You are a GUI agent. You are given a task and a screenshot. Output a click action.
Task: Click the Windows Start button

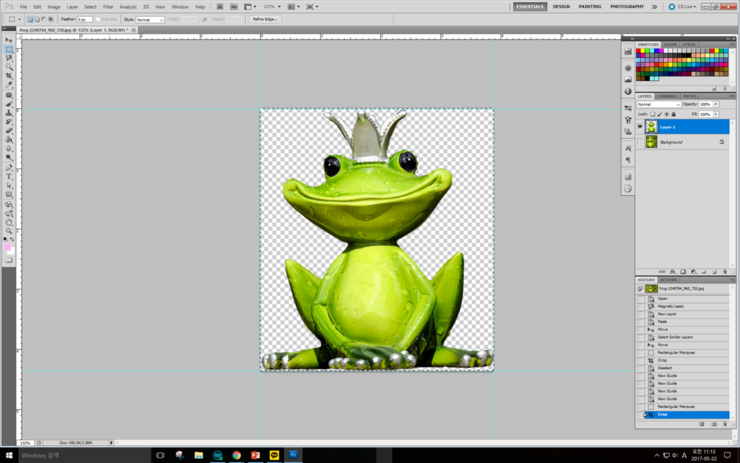point(9,455)
